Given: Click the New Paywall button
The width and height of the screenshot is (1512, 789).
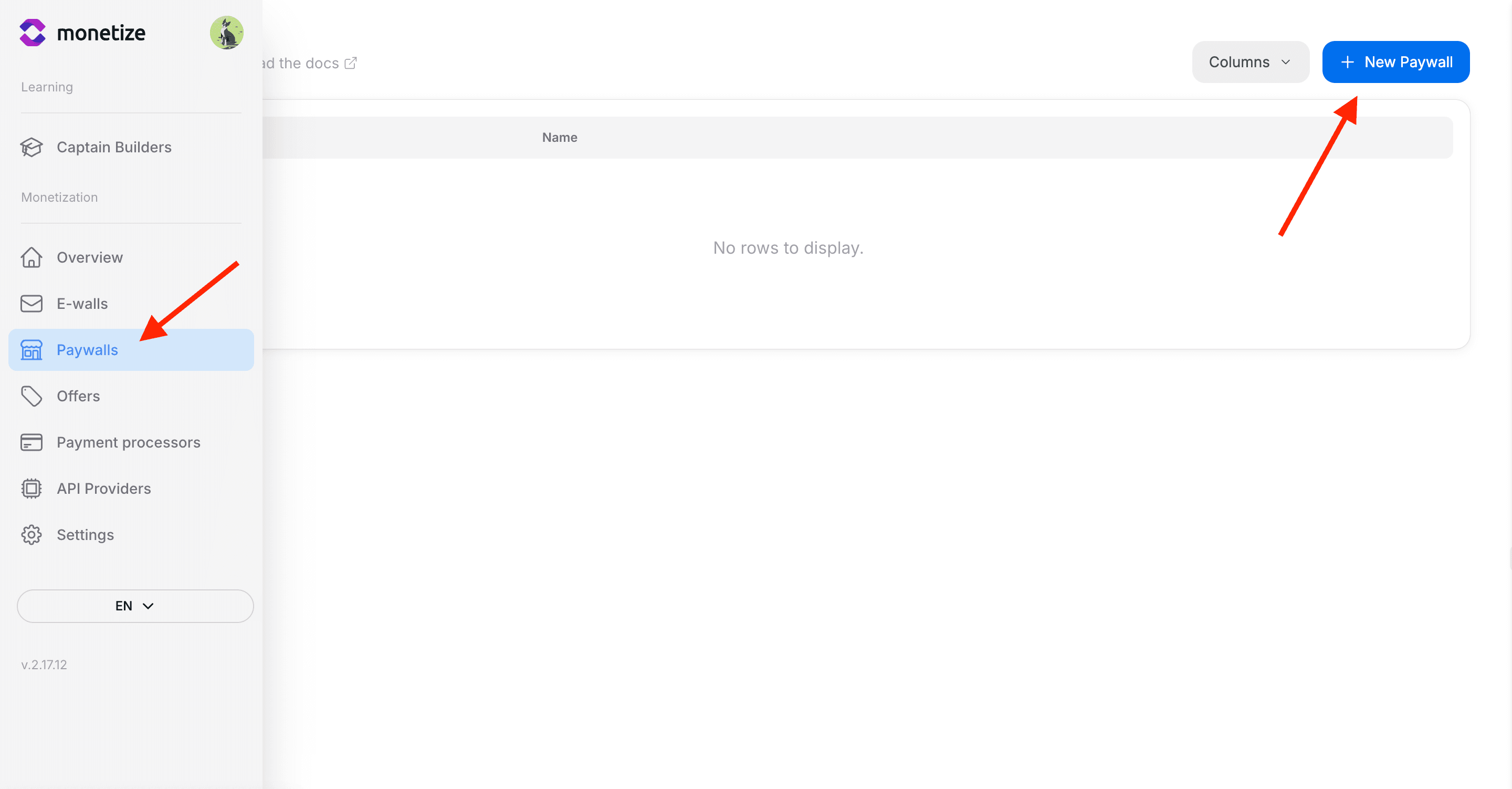Looking at the screenshot, I should 1396,61.
